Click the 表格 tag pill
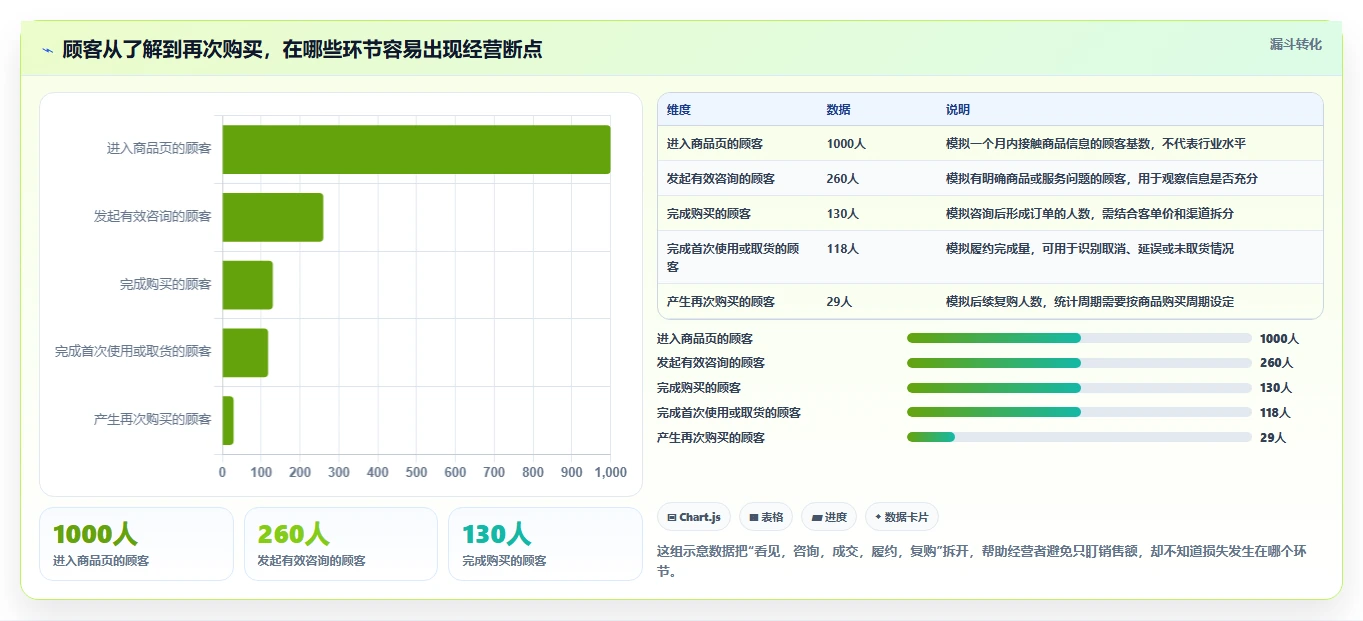This screenshot has height=621, width=1363. pyautogui.click(x=766, y=517)
